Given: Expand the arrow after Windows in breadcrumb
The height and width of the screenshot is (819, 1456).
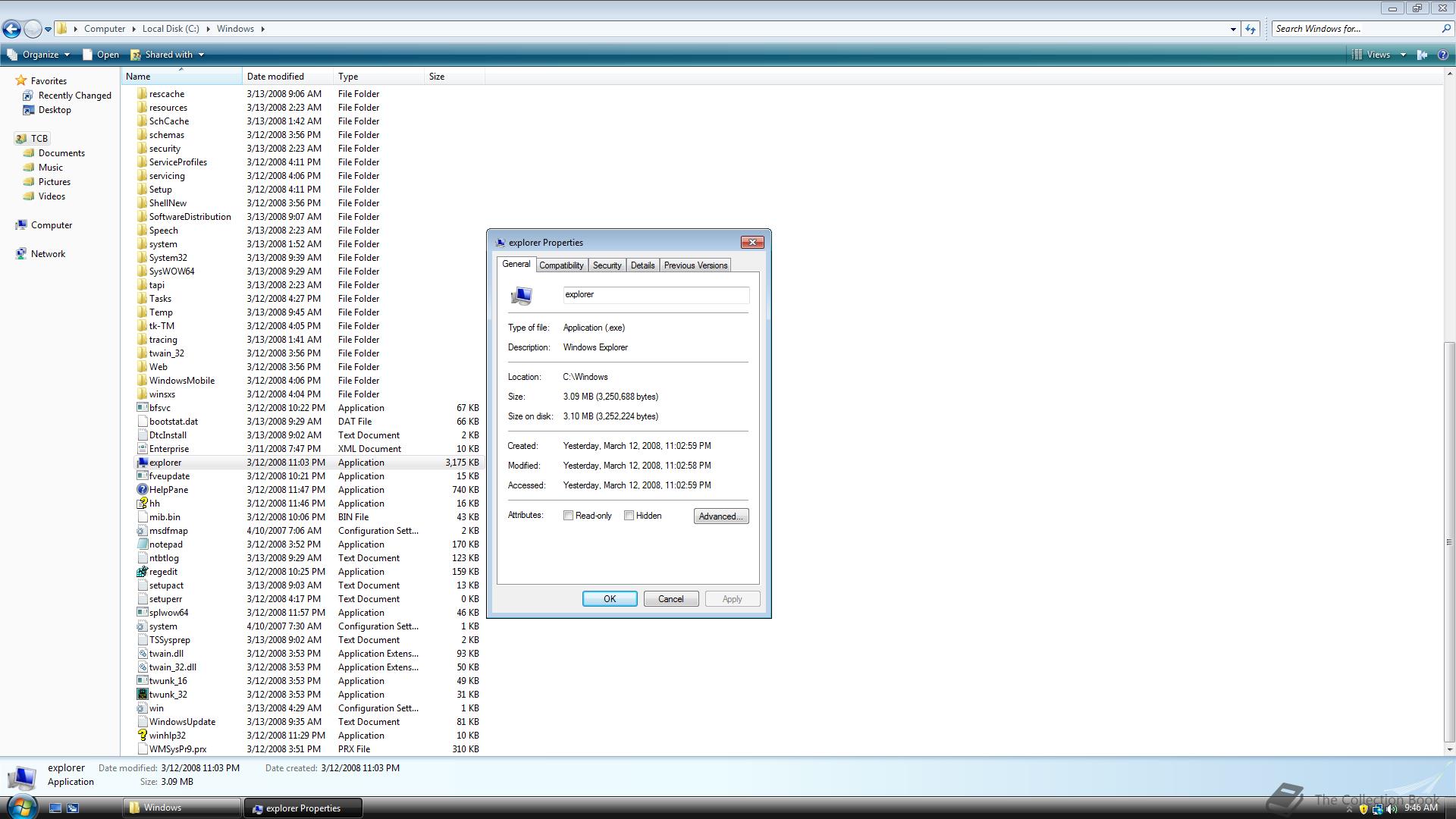Looking at the screenshot, I should click(x=263, y=29).
